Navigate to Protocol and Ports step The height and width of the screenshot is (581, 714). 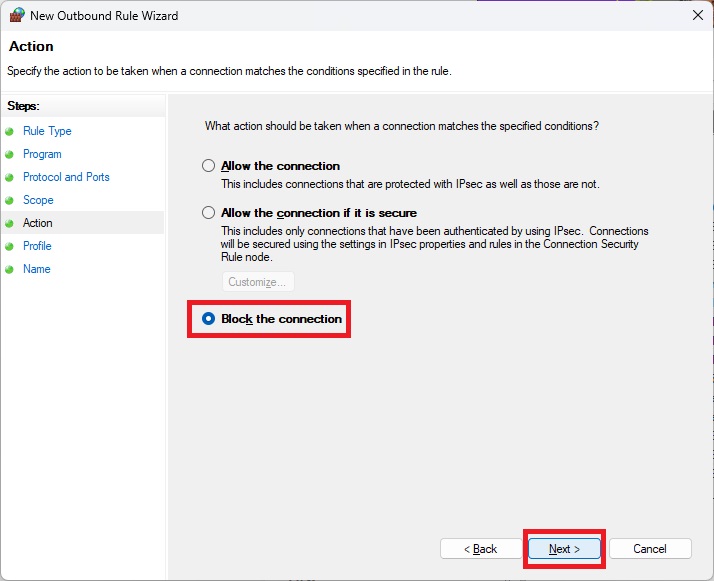point(66,177)
